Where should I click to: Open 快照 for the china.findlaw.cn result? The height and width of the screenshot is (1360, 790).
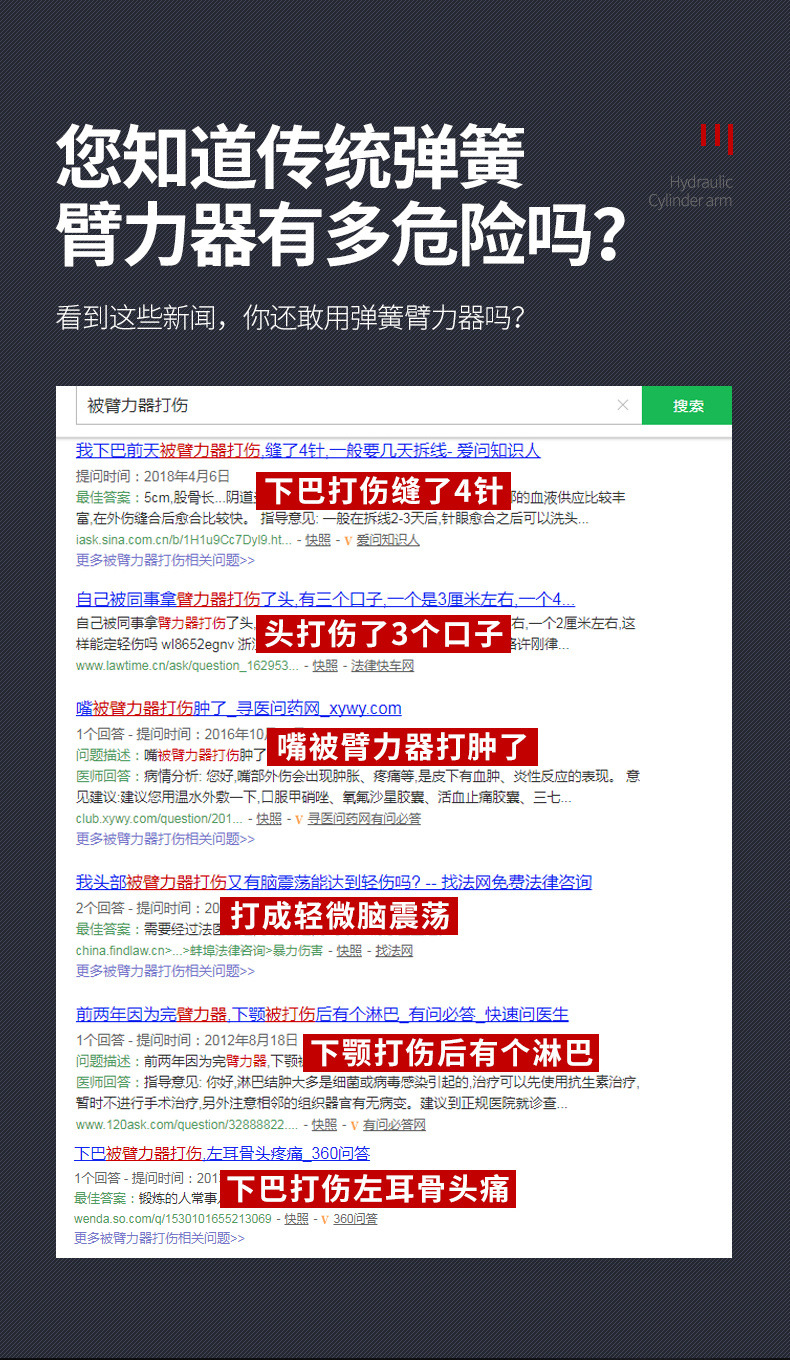click(349, 950)
